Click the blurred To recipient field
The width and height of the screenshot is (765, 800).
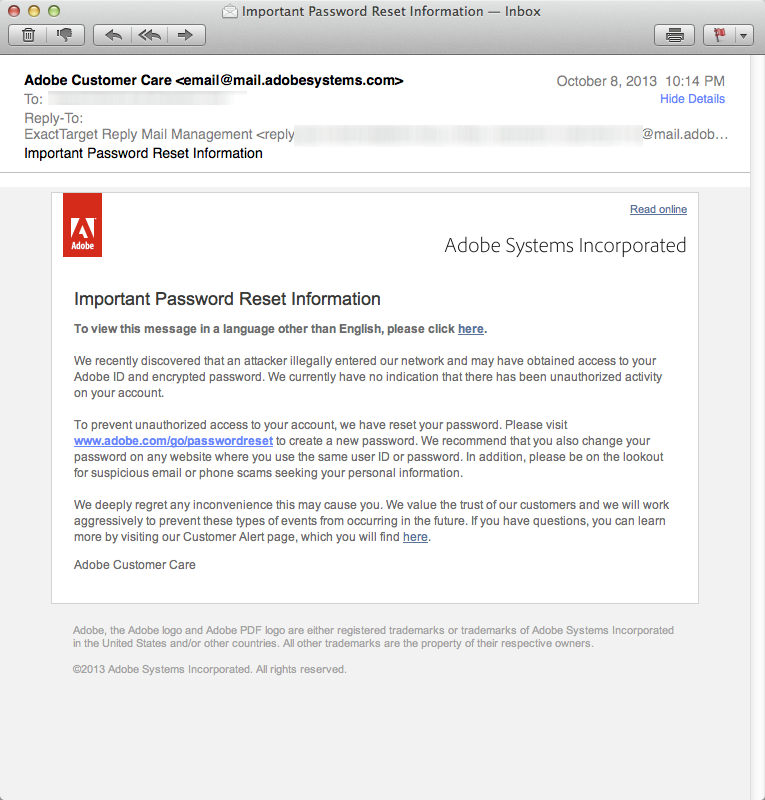tap(147, 98)
